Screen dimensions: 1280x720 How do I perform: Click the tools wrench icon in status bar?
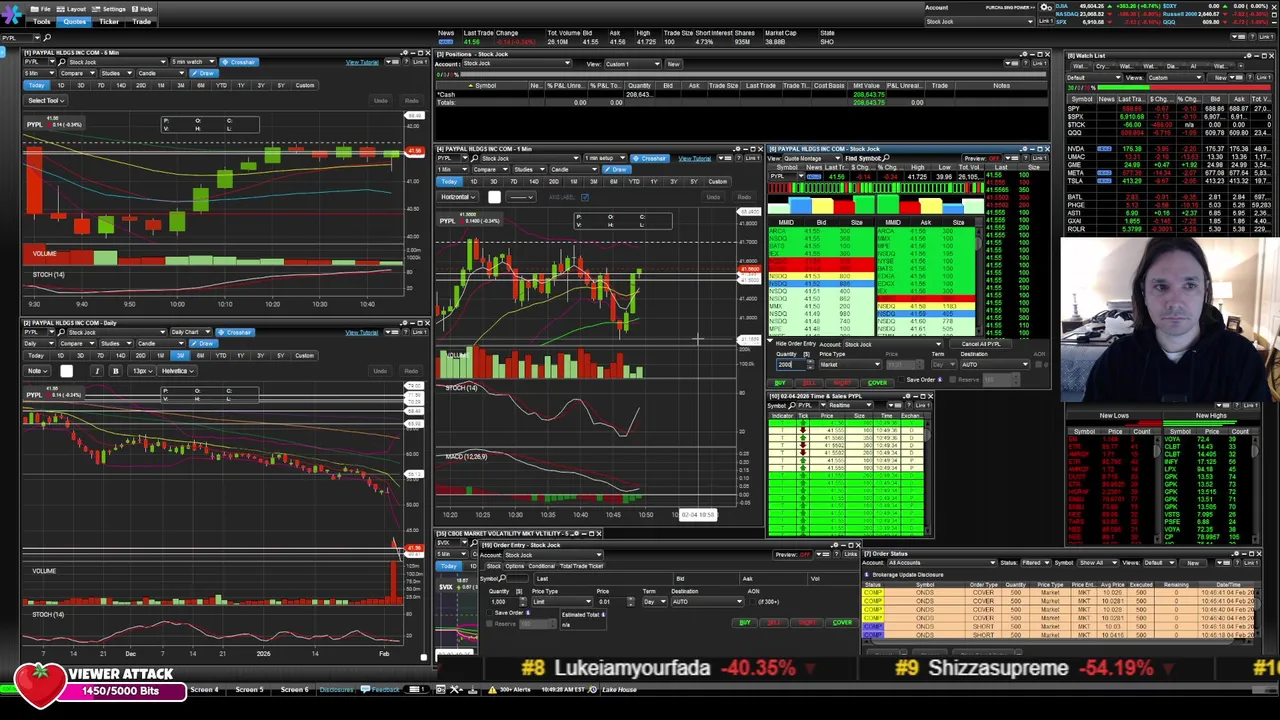[x=457, y=690]
